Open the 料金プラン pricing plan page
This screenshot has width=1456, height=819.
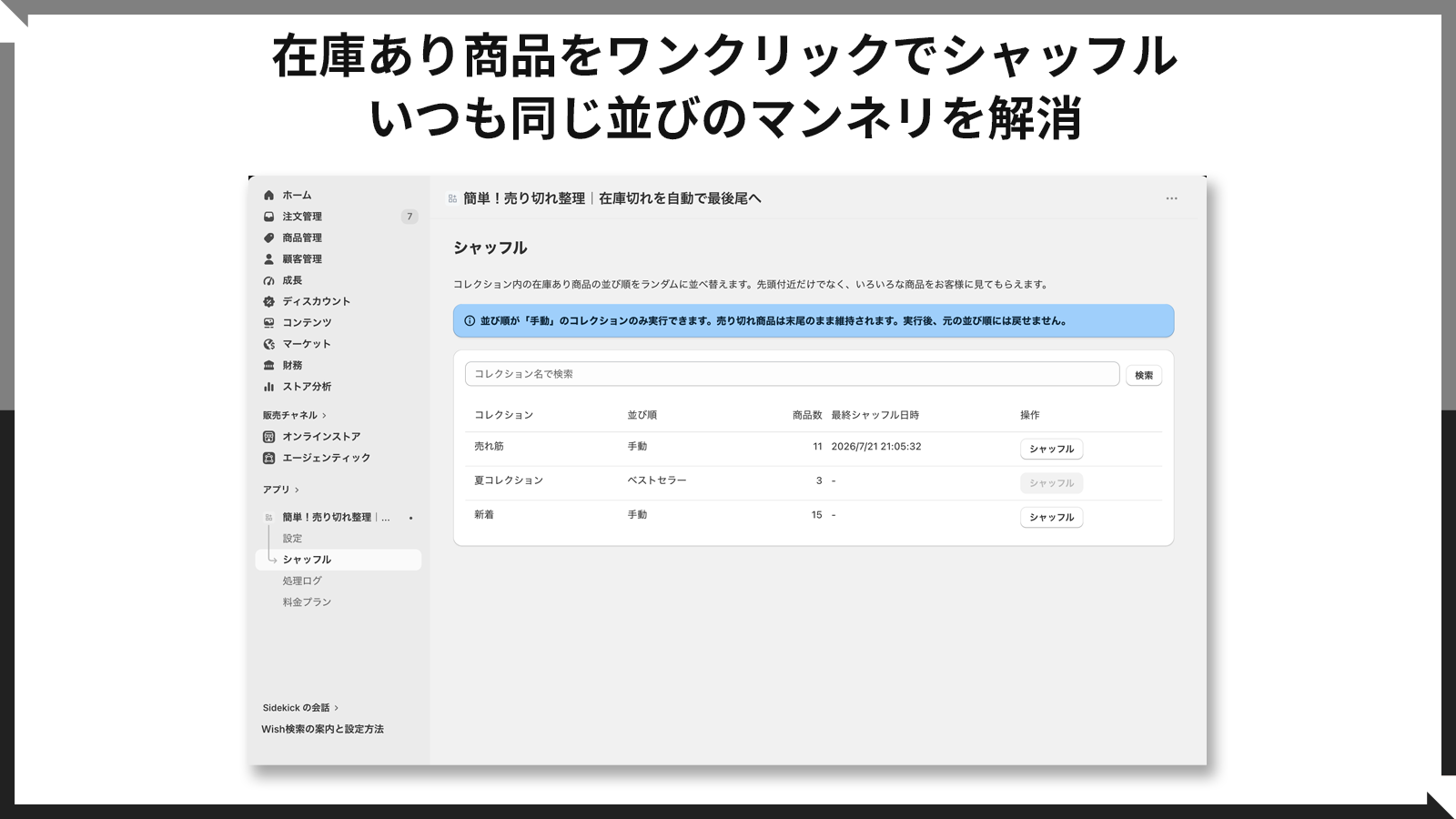click(307, 602)
